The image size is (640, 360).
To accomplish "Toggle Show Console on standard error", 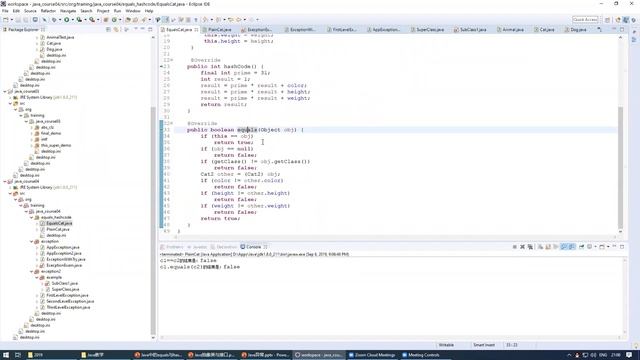I will click(572, 247).
